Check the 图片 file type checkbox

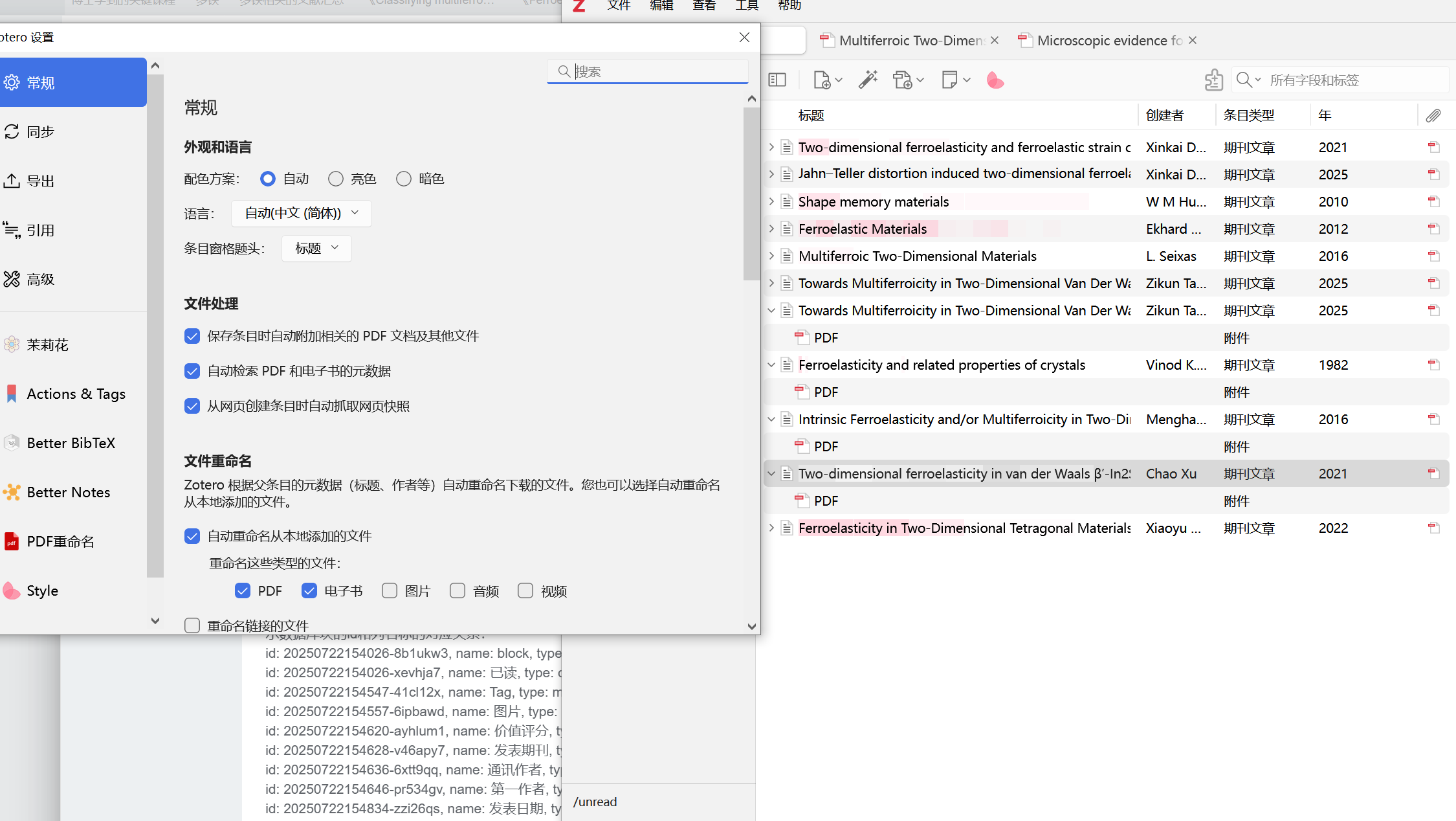pyautogui.click(x=390, y=590)
